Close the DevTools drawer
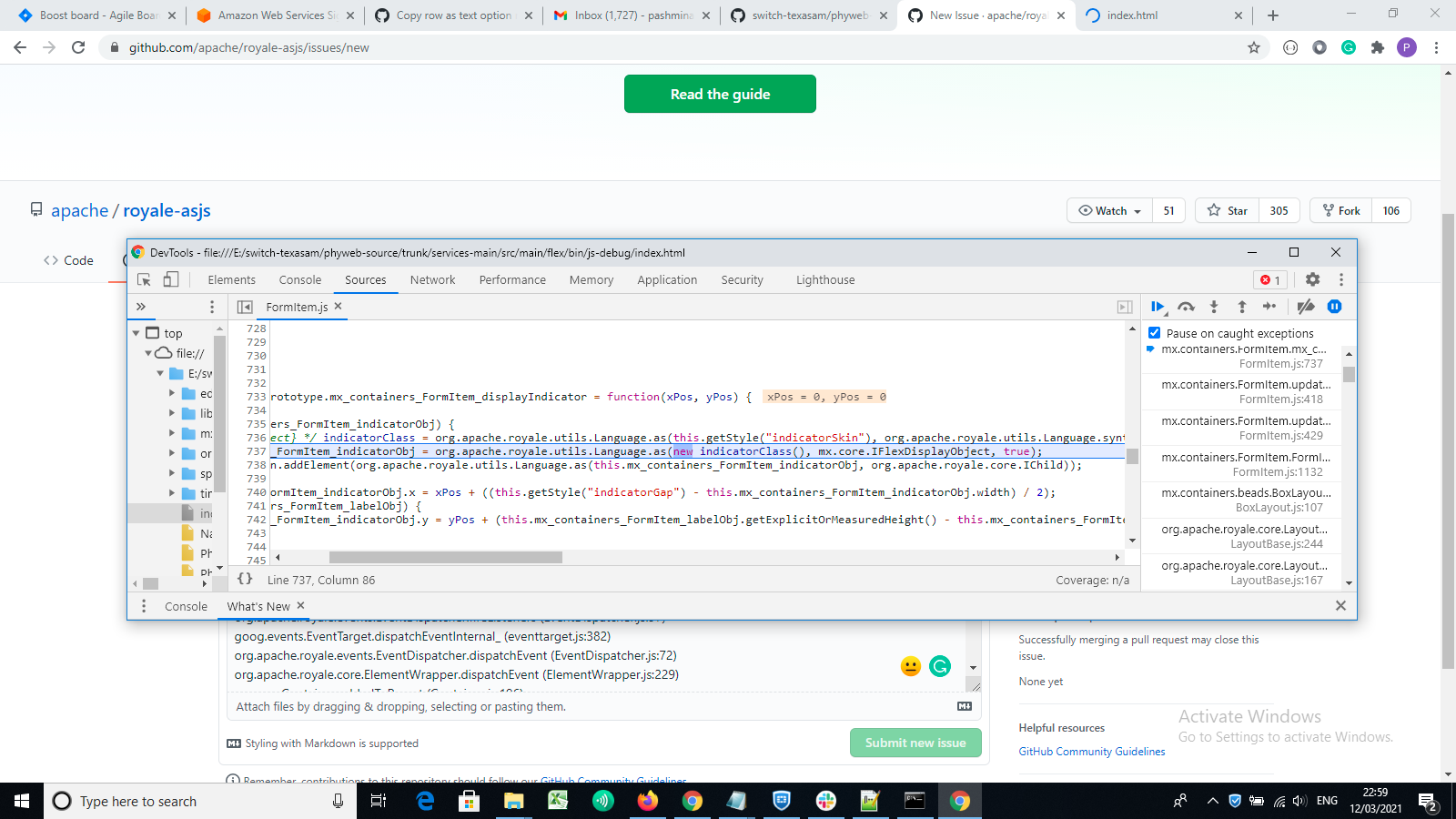 click(x=1340, y=606)
